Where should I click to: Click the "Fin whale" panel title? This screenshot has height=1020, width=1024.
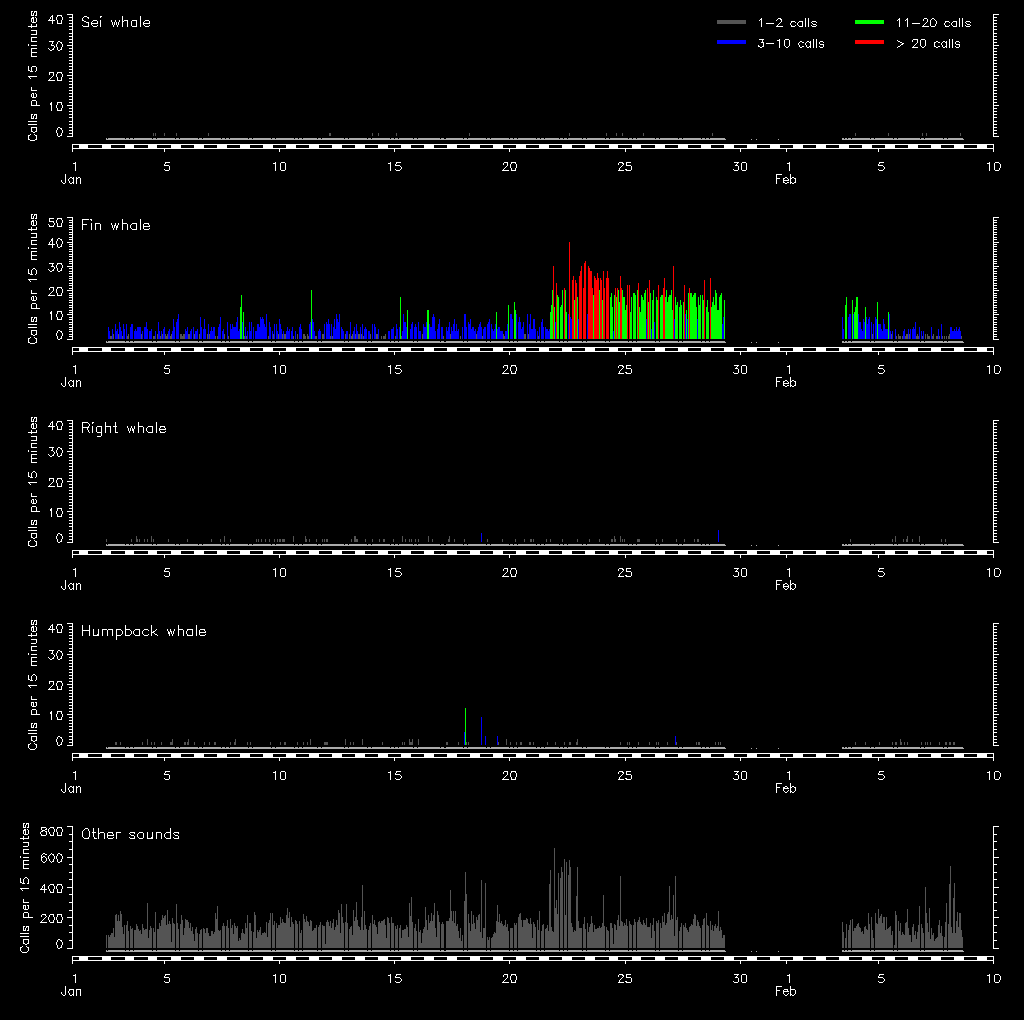pos(116,225)
